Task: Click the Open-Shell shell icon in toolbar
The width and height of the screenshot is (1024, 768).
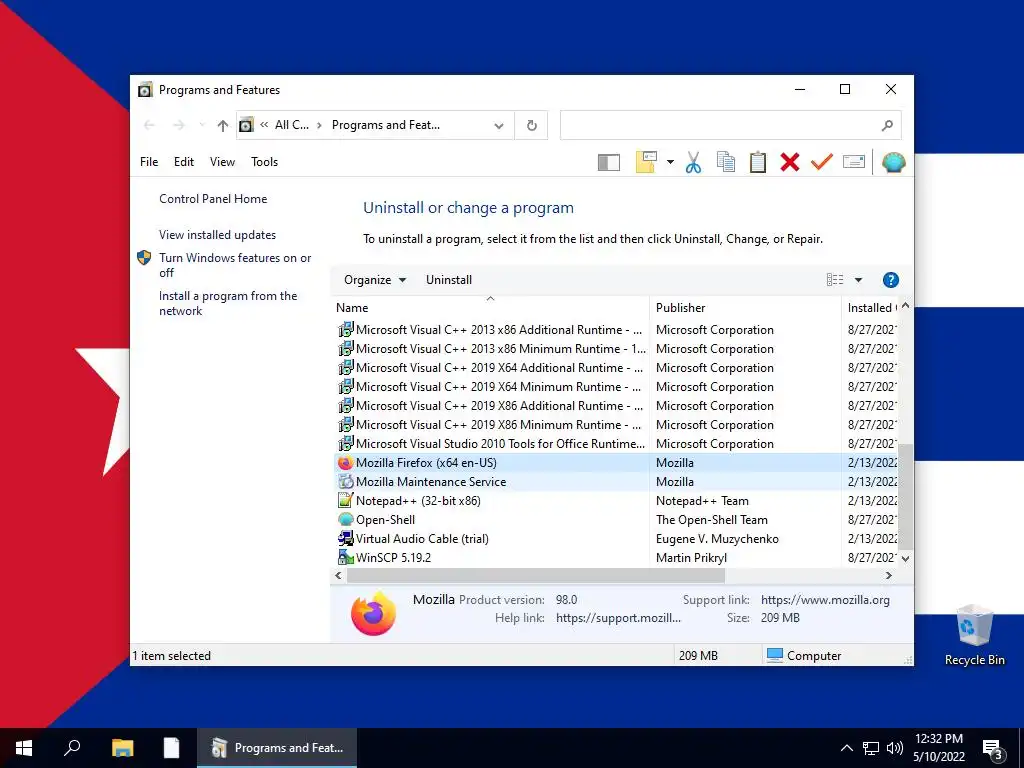Action: [893, 161]
